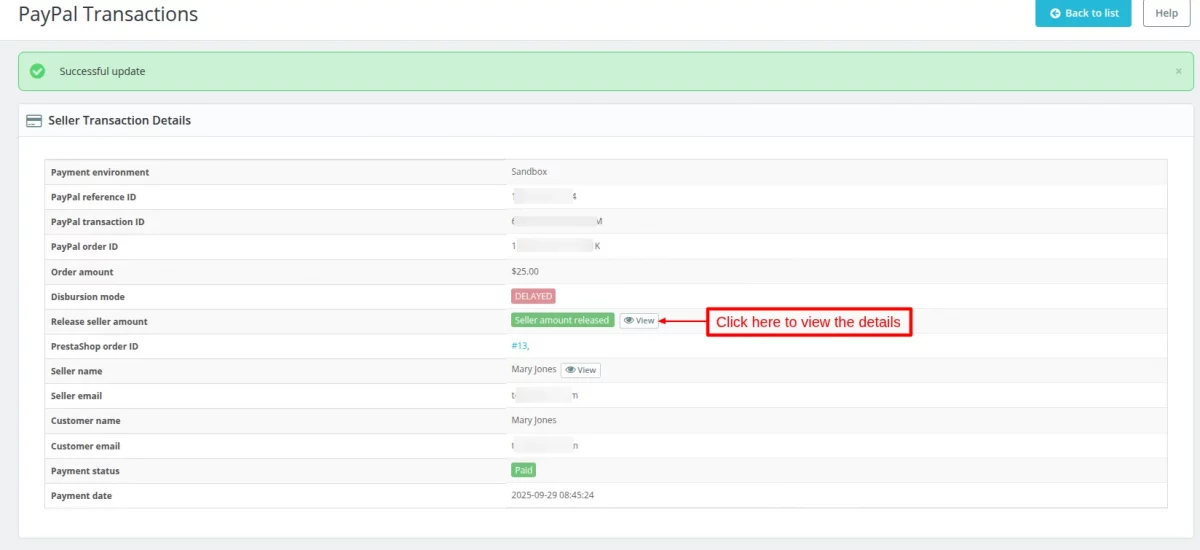Click the PayPal Transactions page title

pos(108,14)
